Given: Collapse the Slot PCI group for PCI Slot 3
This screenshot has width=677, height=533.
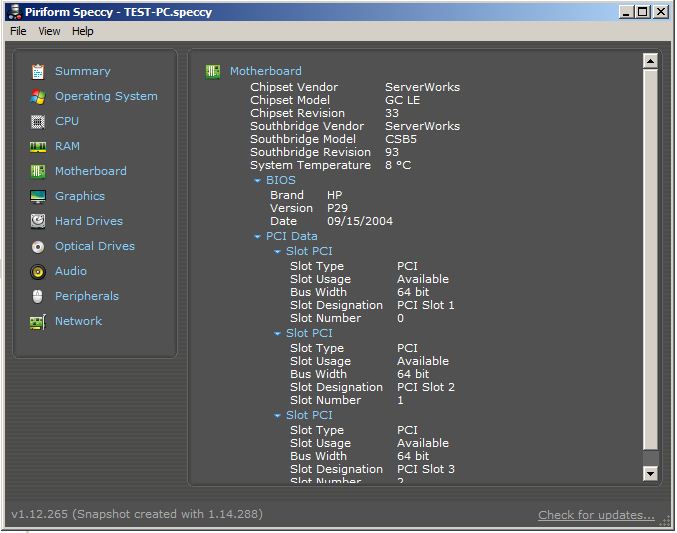Looking at the screenshot, I should coord(277,416).
